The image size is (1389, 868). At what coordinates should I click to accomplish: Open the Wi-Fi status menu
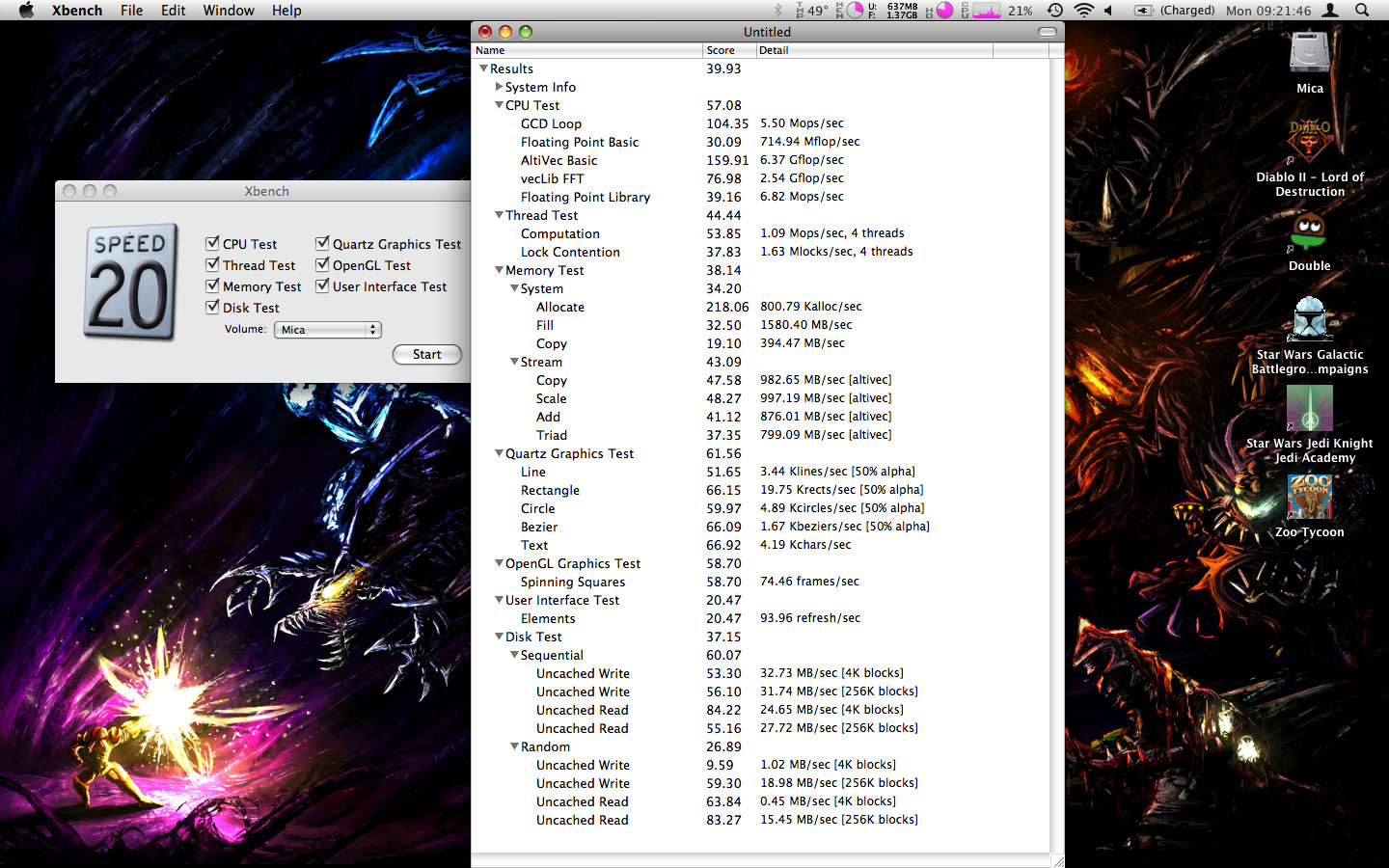[x=1084, y=10]
